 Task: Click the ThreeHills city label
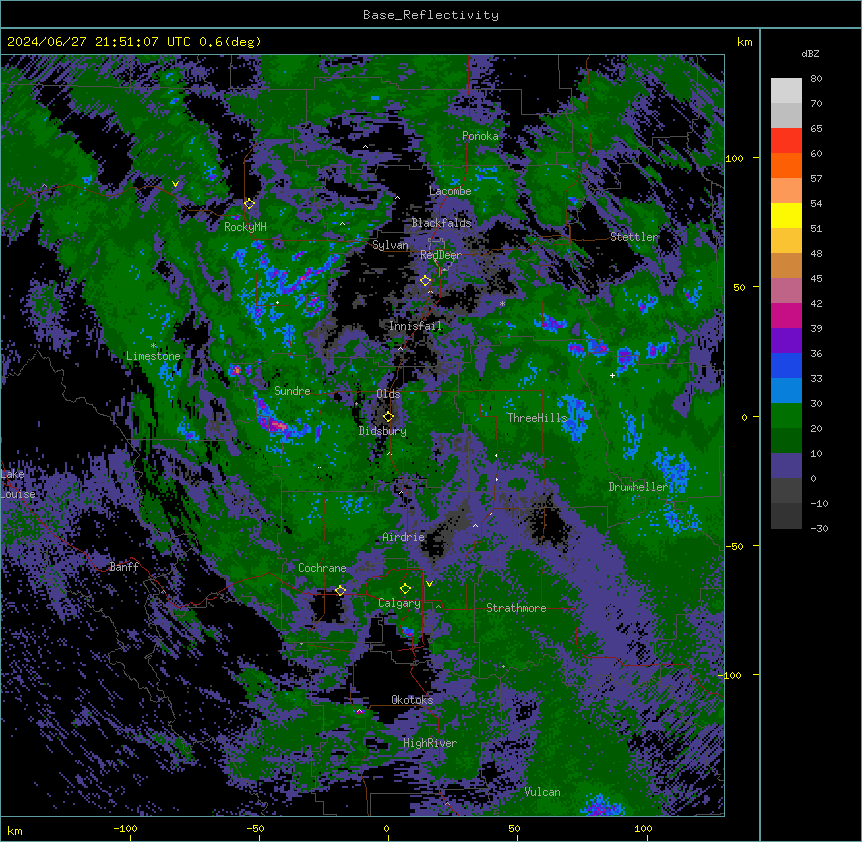tap(537, 418)
